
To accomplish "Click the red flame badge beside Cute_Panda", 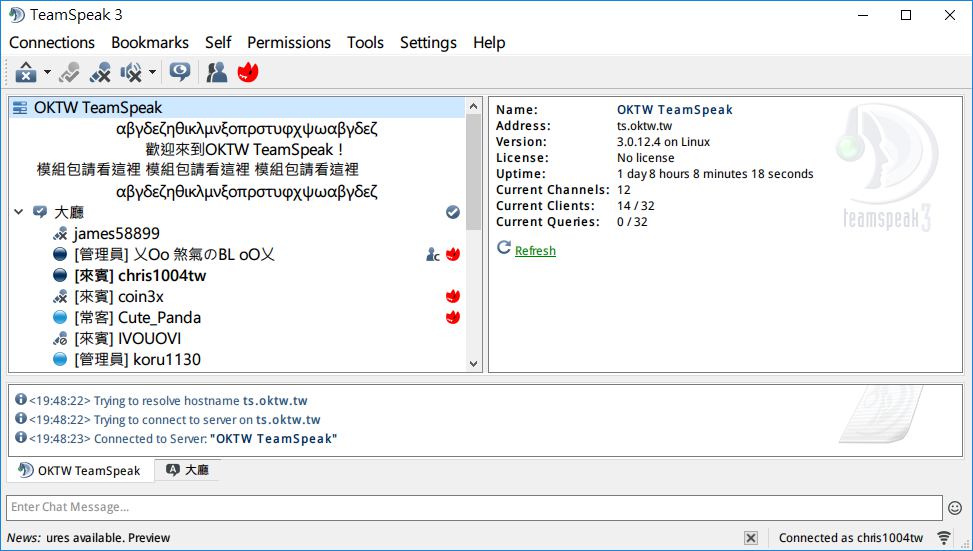I will pos(453,317).
